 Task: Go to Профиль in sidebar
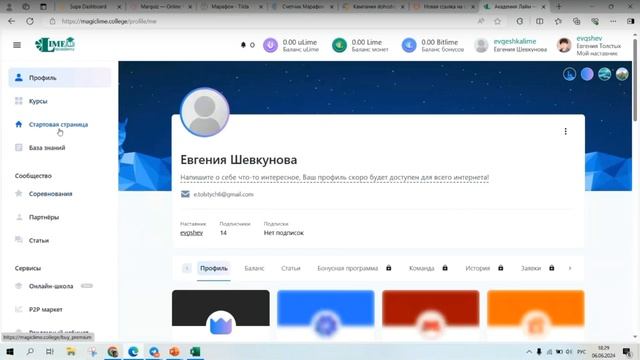tap(60, 78)
